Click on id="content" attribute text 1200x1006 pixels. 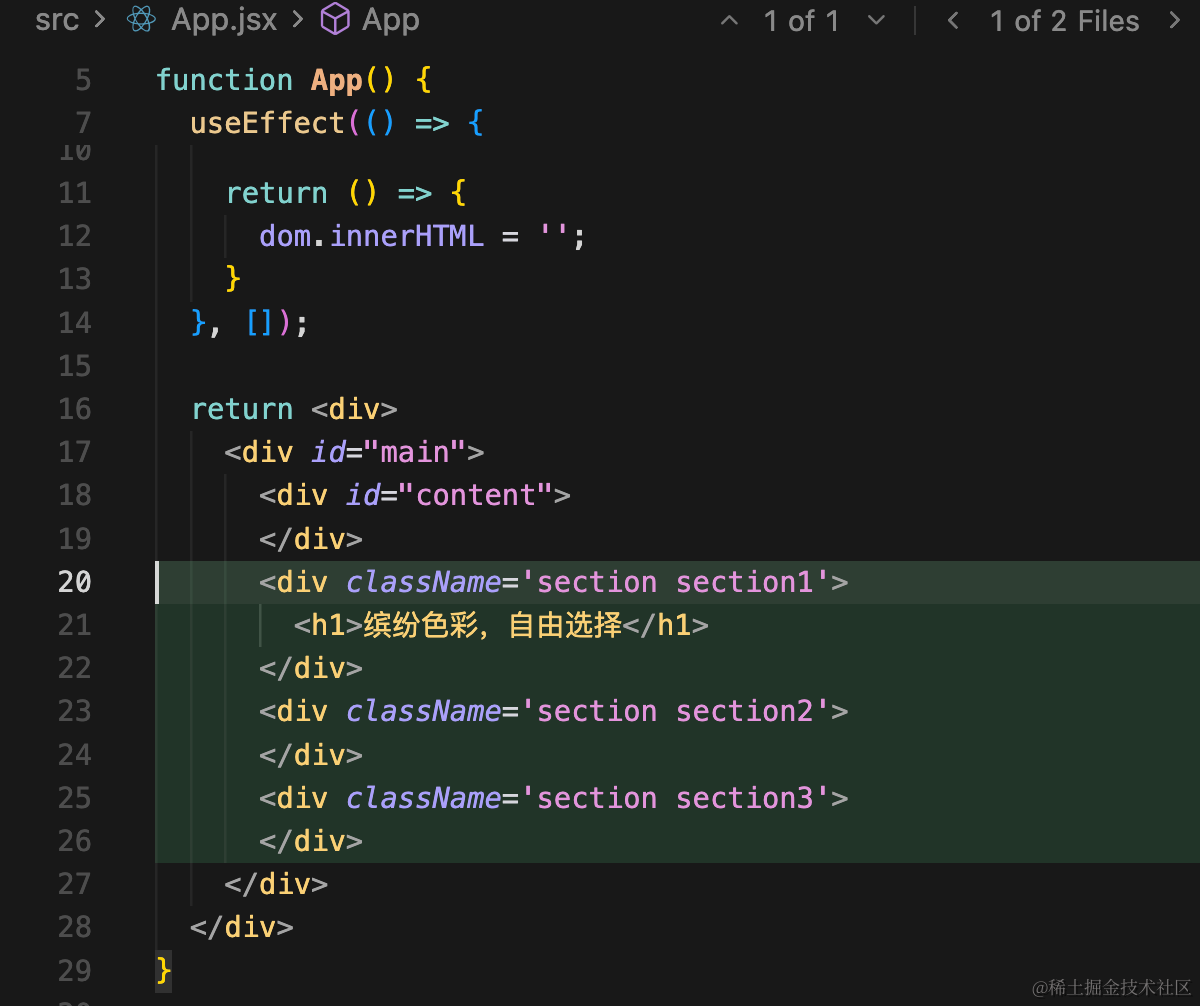point(449,495)
